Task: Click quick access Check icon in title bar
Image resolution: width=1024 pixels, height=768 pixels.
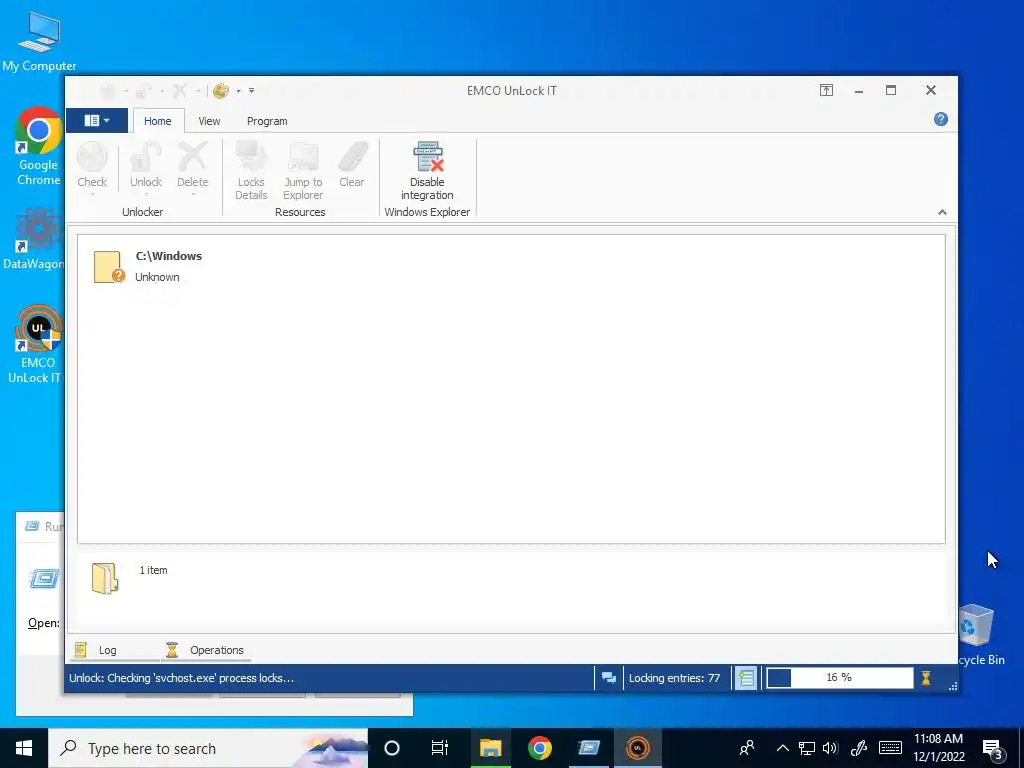Action: click(x=109, y=91)
